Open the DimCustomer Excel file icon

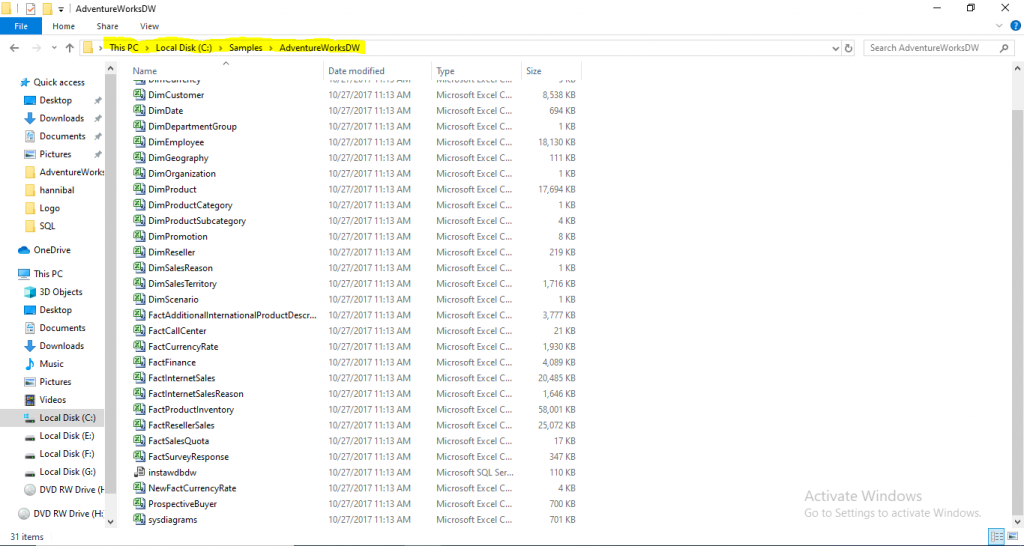(x=138, y=95)
